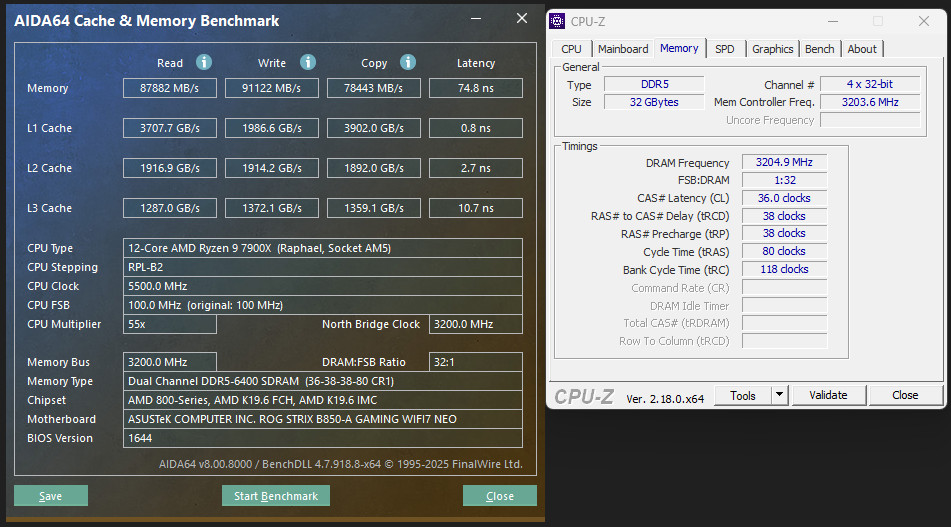
Task: Click the info icon next to Copy
Action: tap(408, 62)
